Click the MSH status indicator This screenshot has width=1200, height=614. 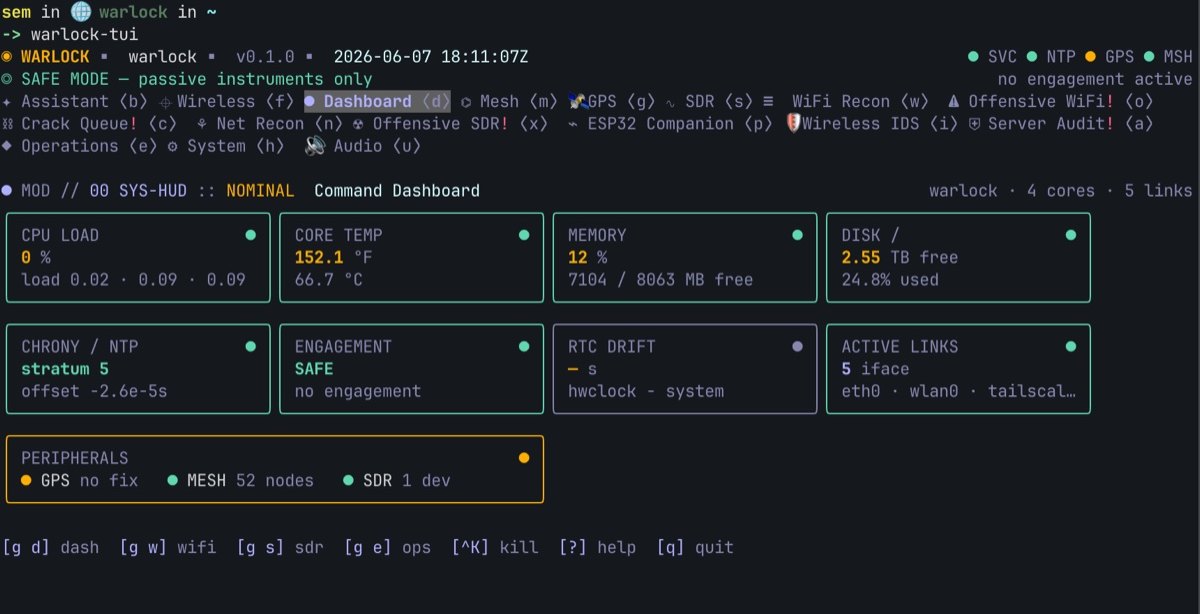coord(1167,57)
